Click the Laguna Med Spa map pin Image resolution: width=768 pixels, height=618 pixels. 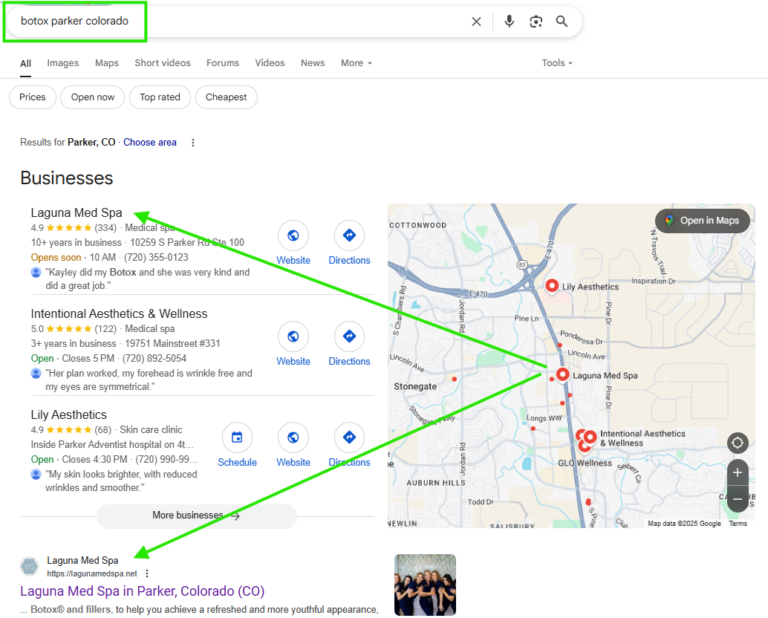click(x=562, y=375)
